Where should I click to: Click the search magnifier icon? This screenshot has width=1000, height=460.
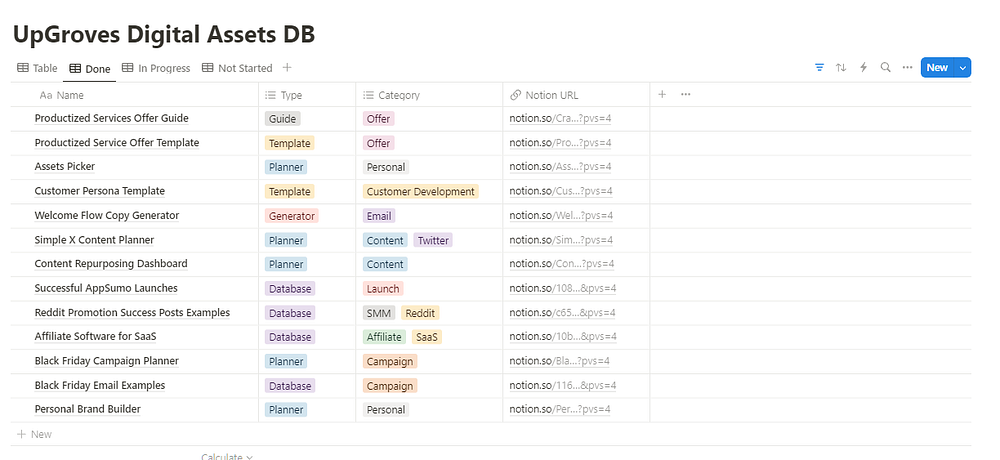pos(885,68)
